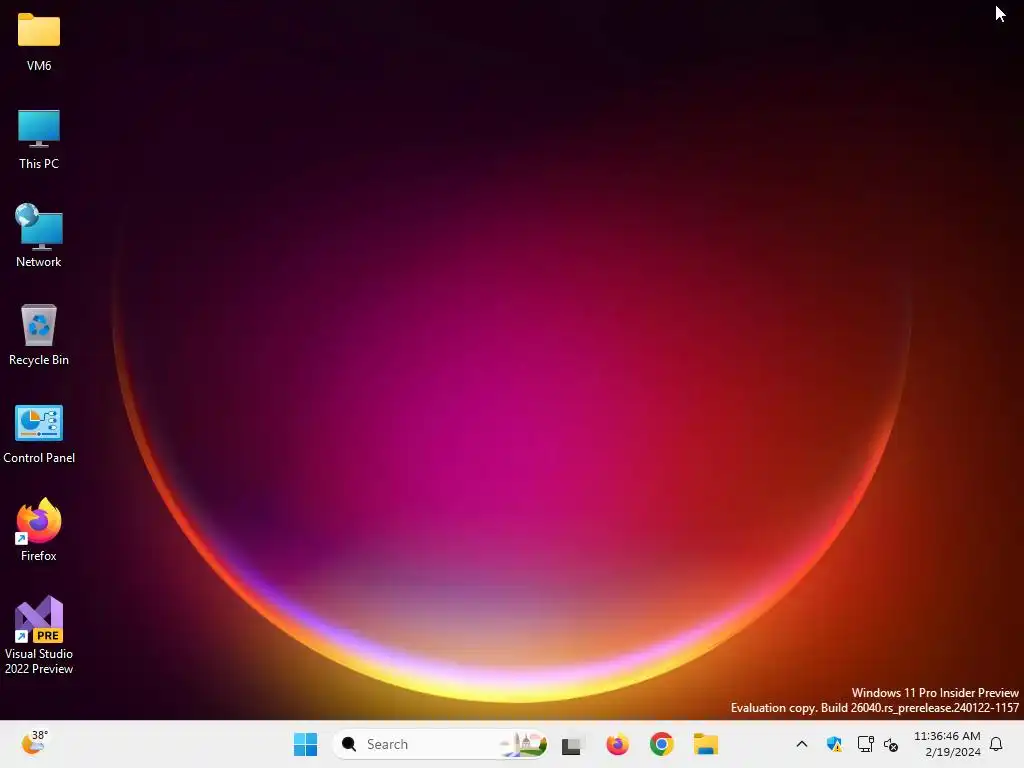Open Windows Security tray icon with warning
Viewport: 1024px width, 768px height.
(834, 744)
